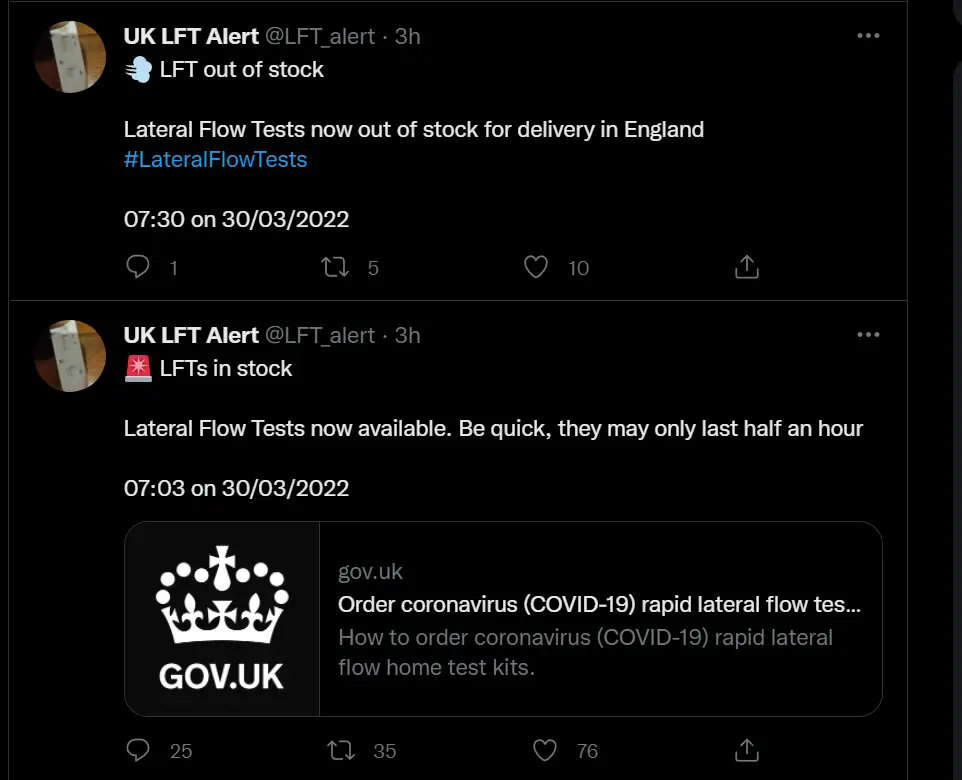This screenshot has width=962, height=780.
Task: Open more options for the in stock tweet
Action: pos(869,334)
